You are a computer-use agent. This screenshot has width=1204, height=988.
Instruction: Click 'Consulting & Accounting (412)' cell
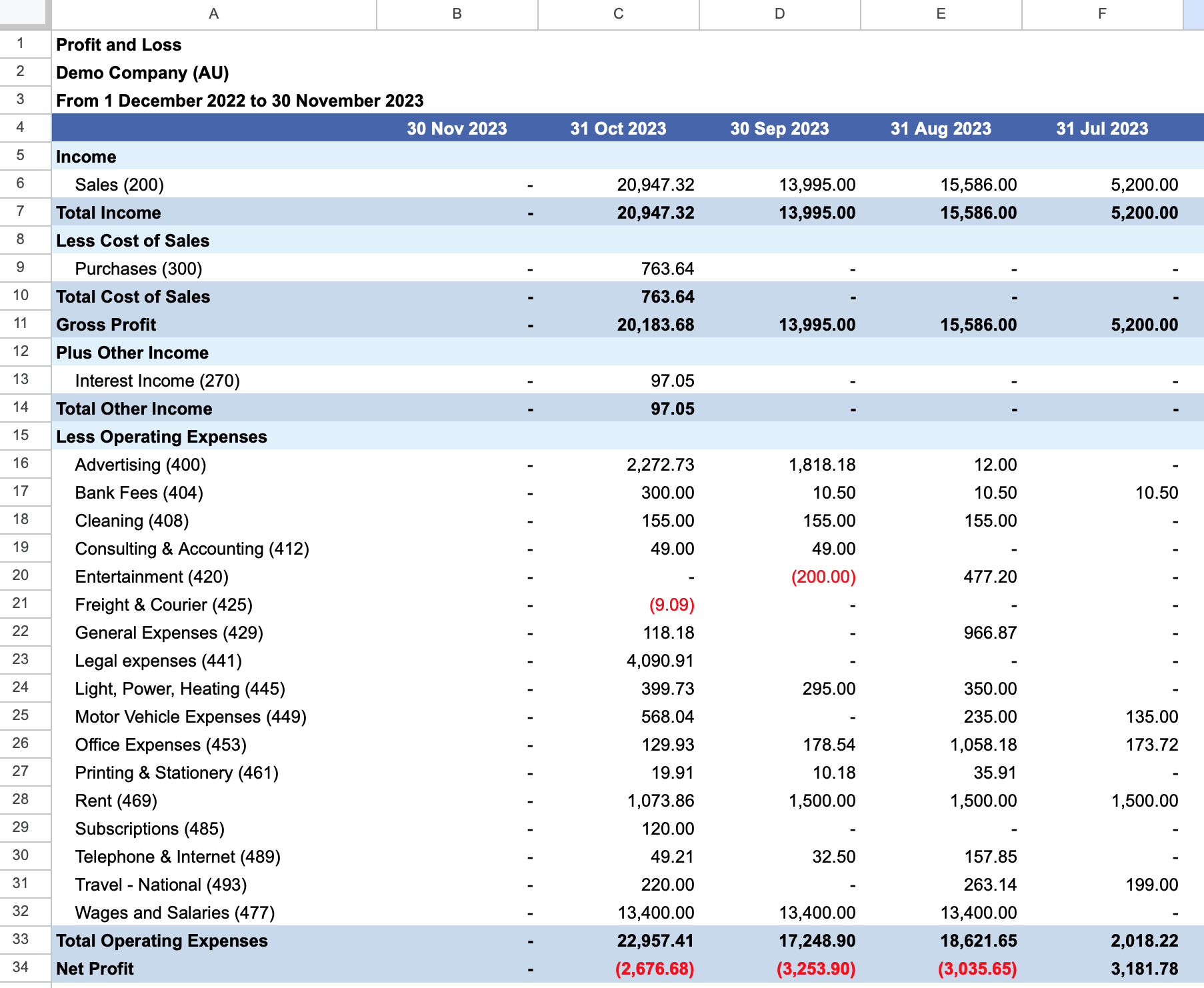point(214,549)
